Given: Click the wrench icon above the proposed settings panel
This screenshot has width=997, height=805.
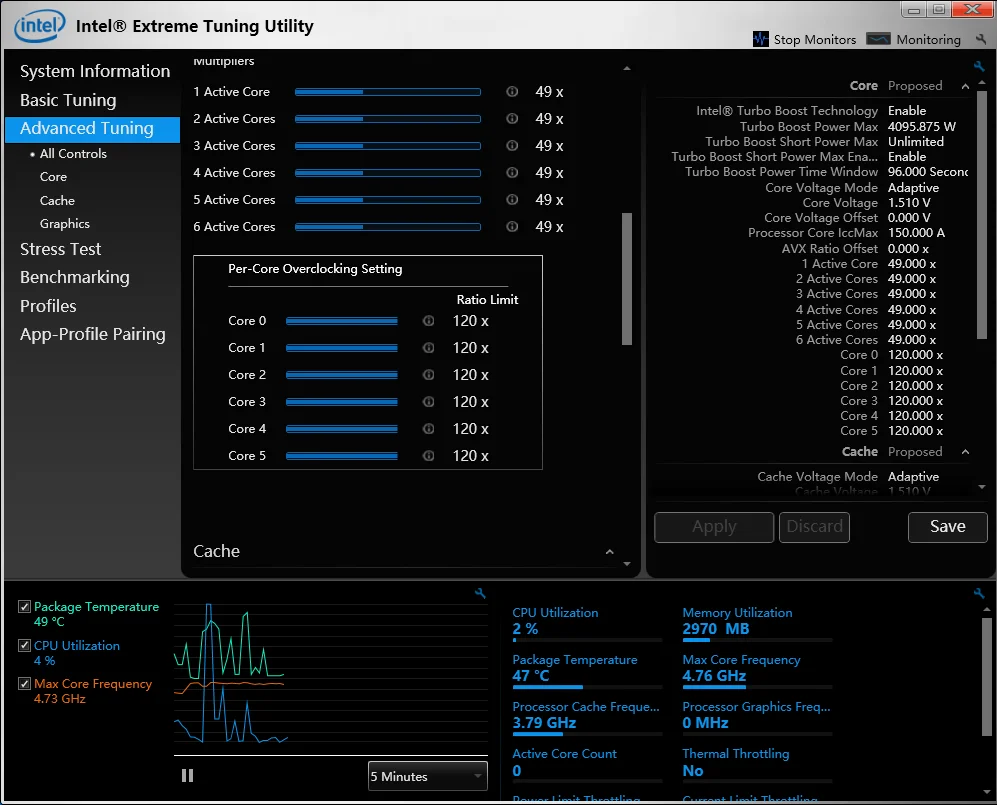Looking at the screenshot, I should point(979,67).
